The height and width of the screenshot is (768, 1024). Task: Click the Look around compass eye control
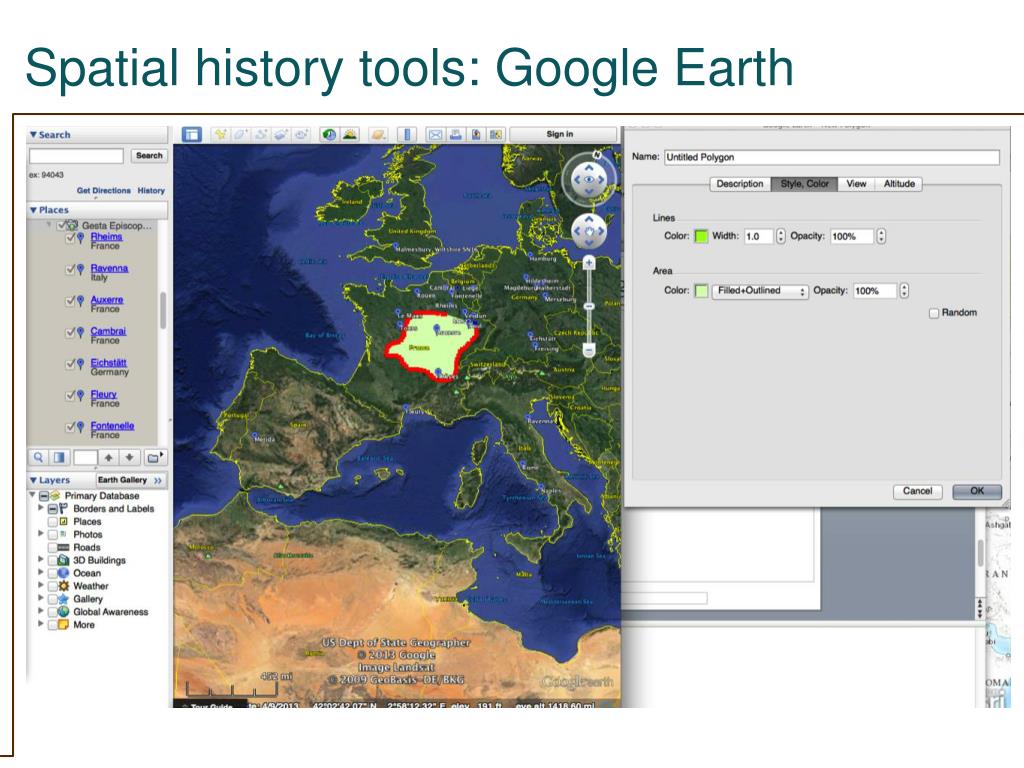589,179
